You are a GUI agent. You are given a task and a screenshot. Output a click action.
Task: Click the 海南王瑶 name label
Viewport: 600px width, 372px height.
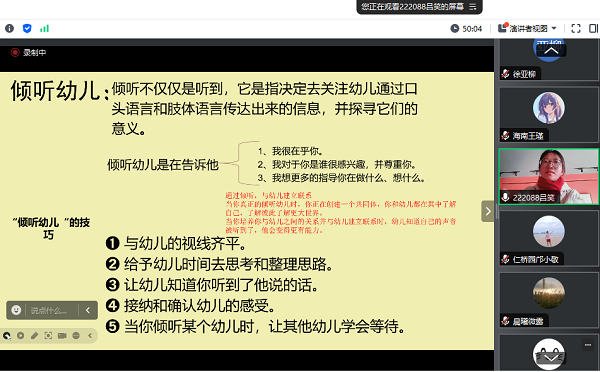click(528, 135)
